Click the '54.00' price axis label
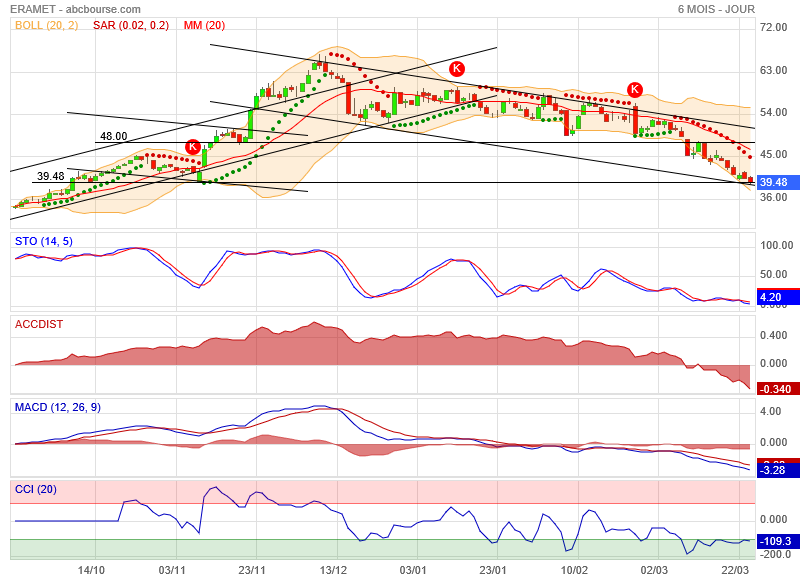 773,112
